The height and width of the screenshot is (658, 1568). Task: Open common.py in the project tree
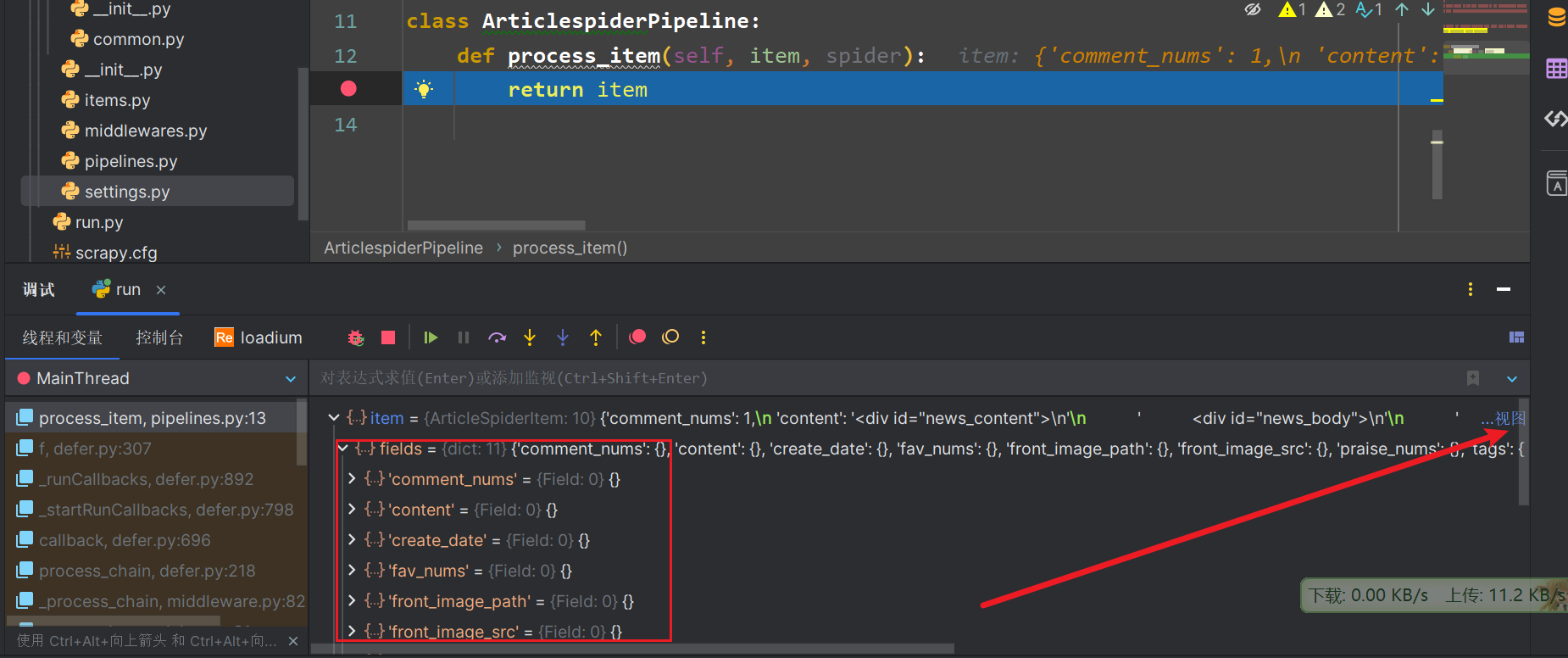[x=127, y=39]
